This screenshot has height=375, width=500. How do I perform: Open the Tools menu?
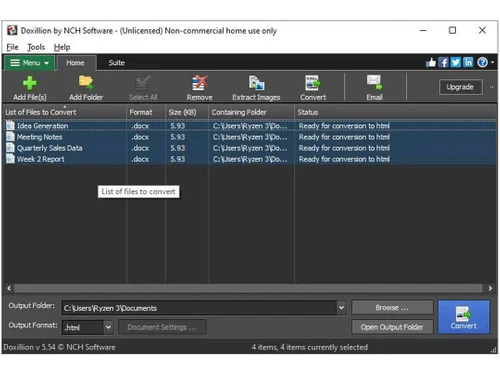(36, 47)
